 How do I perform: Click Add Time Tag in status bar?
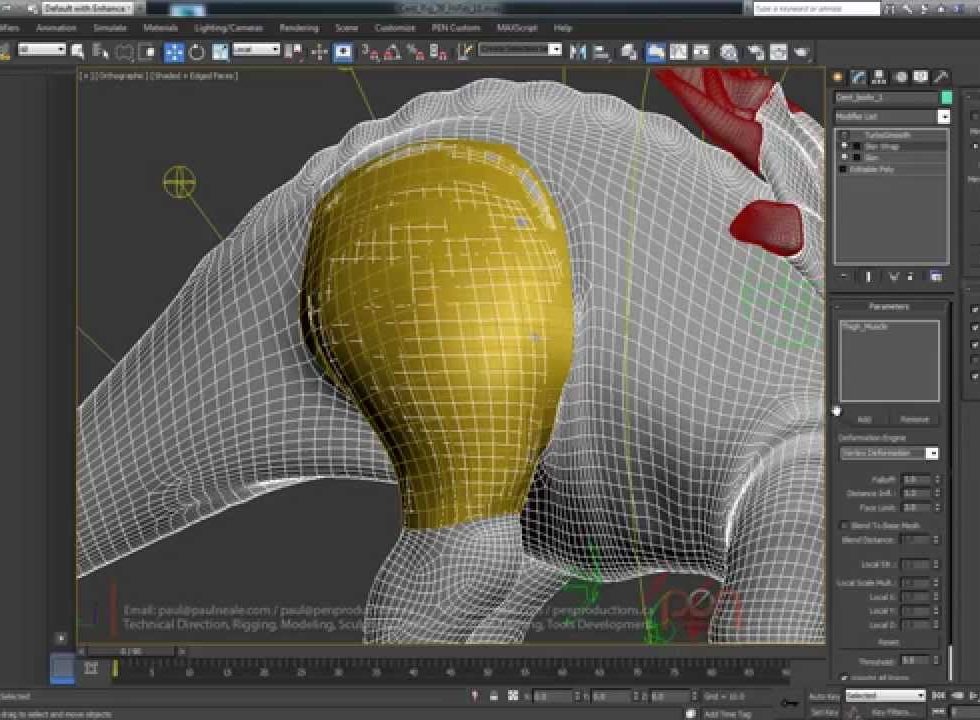point(728,714)
